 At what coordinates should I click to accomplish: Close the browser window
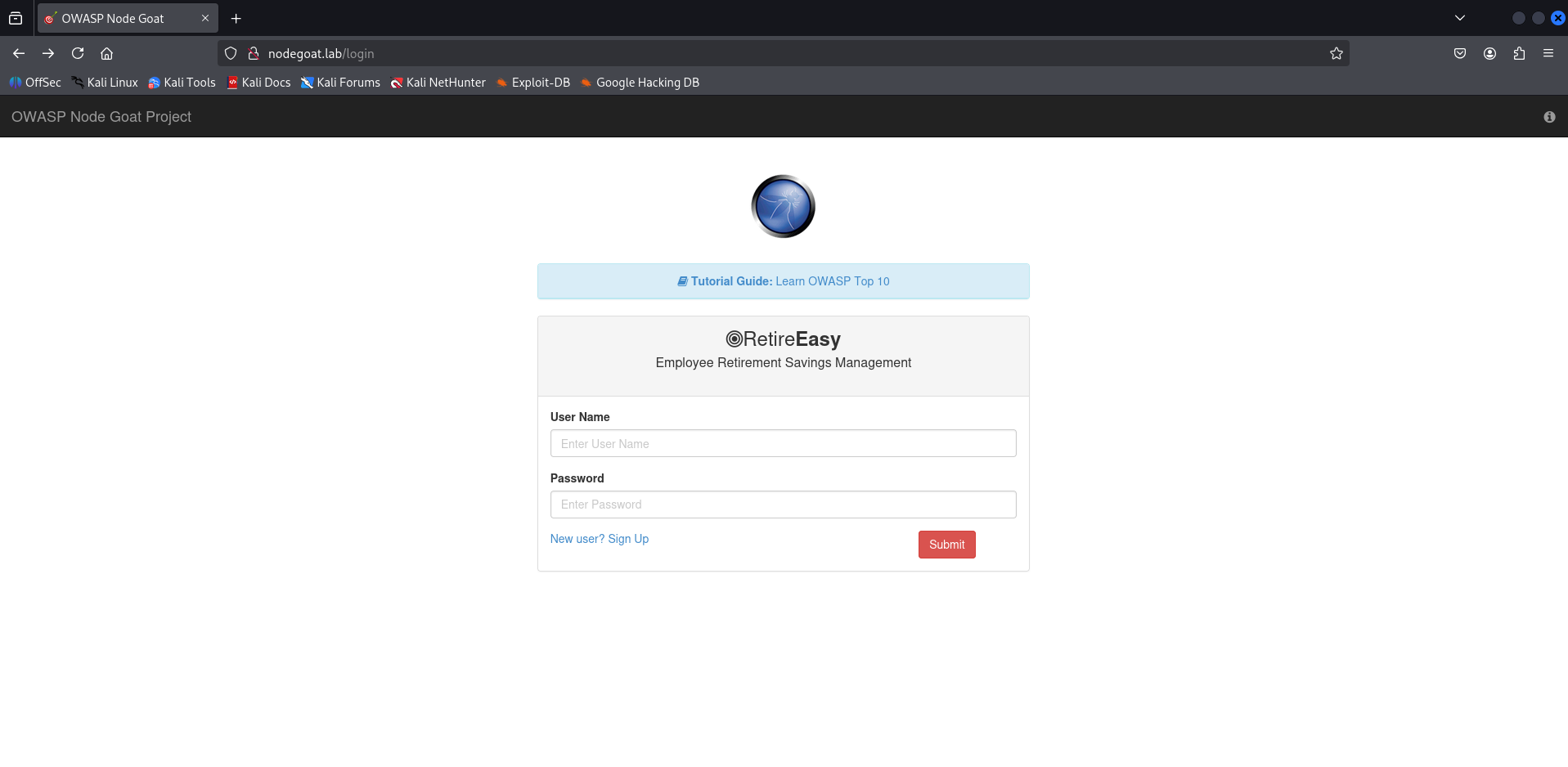click(1558, 18)
